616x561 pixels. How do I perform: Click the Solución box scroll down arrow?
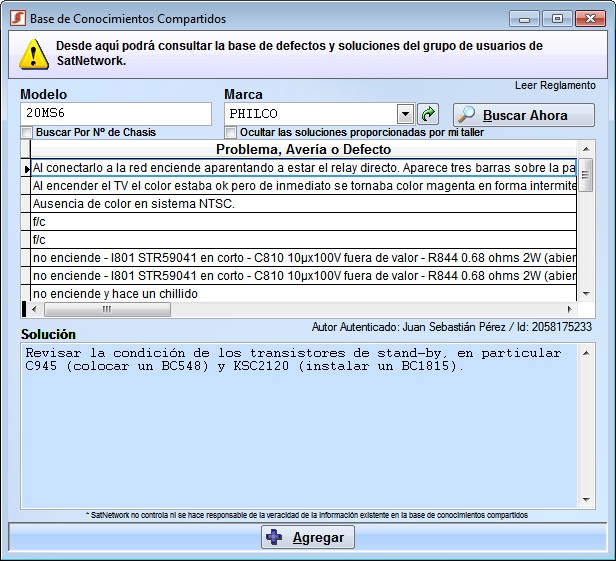[586, 500]
